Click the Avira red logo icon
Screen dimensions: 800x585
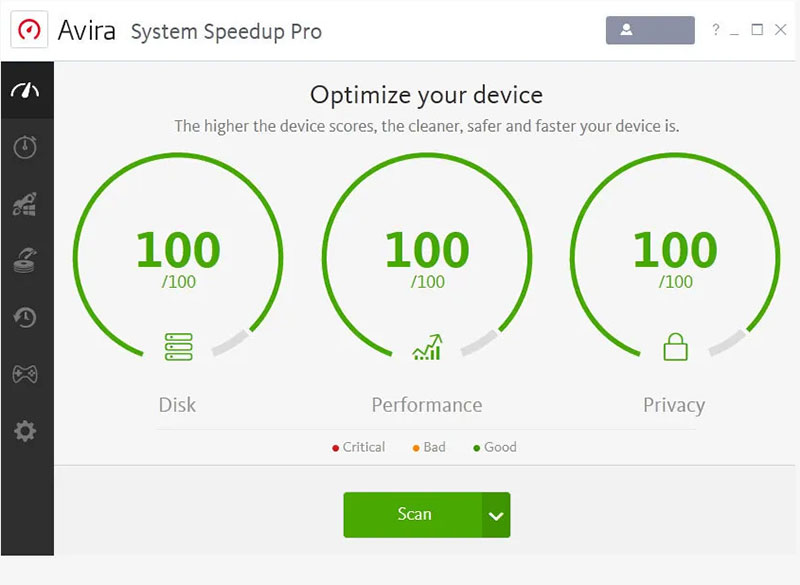pyautogui.click(x=31, y=30)
